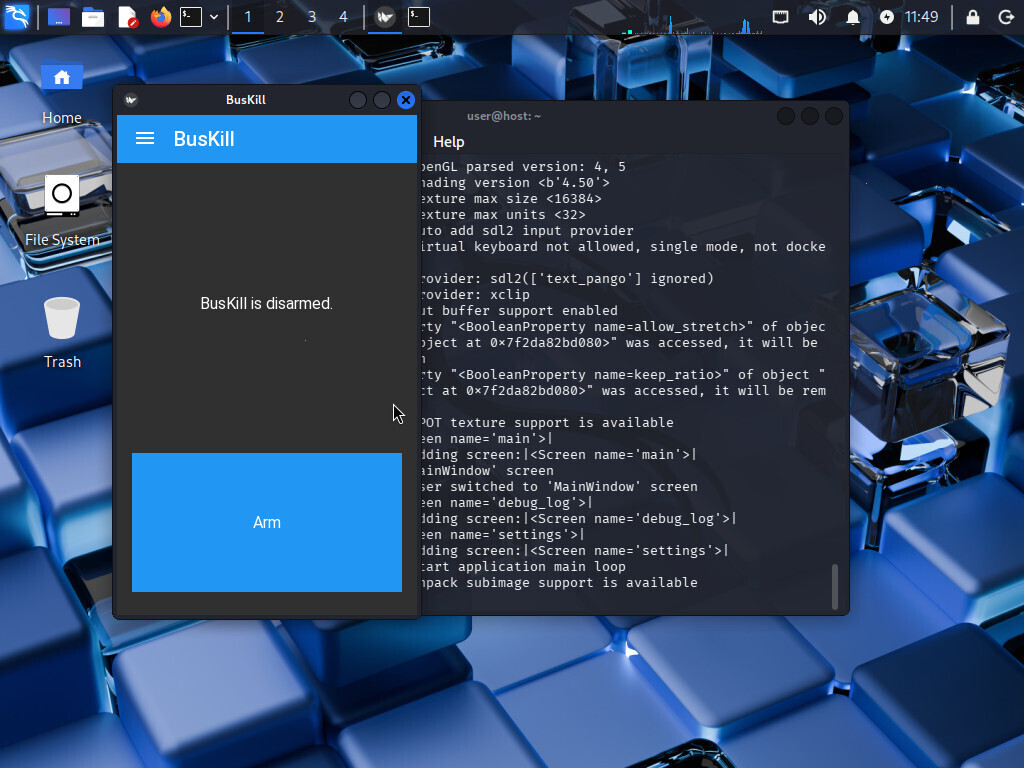Viewport: 1024px width, 768px height.
Task: Open the log out icon
Action: (x=1006, y=17)
